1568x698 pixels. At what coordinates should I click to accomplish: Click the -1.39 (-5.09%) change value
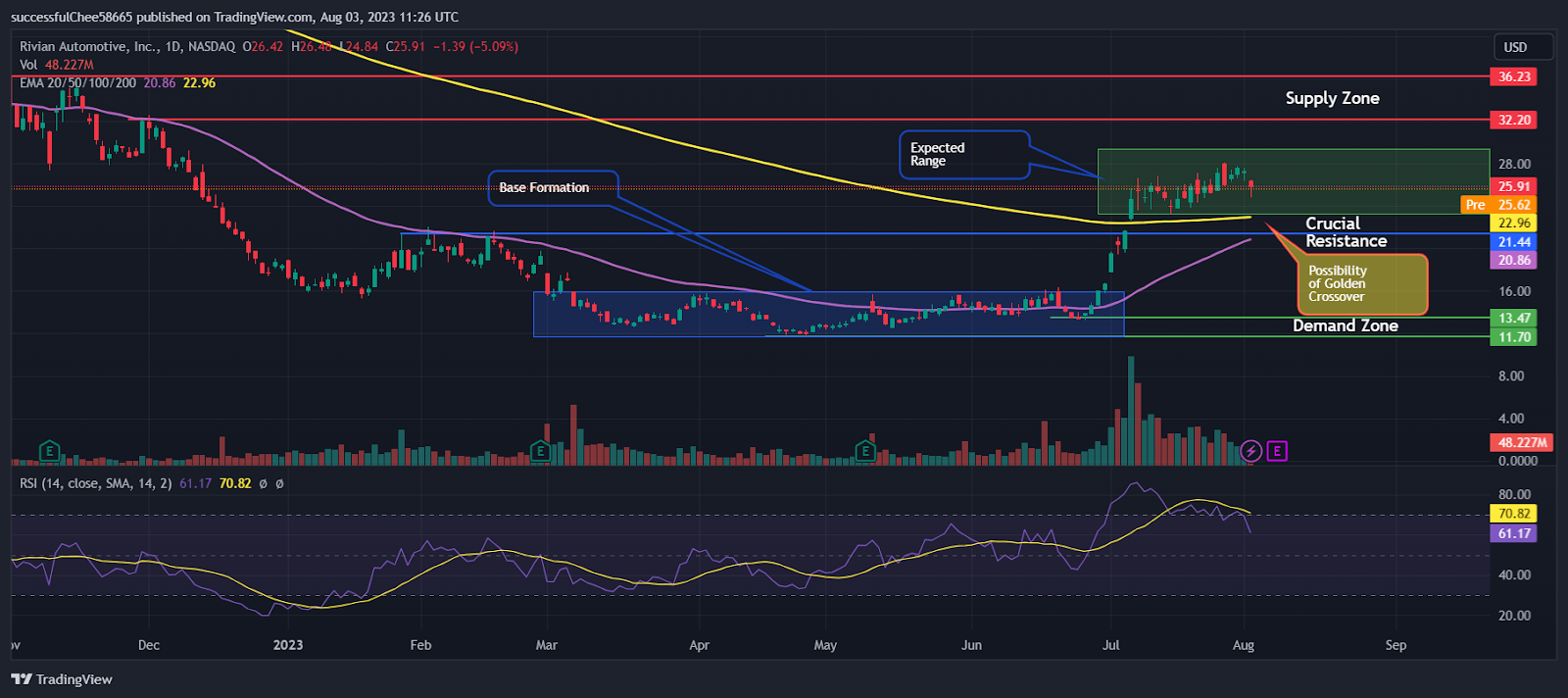click(x=475, y=46)
